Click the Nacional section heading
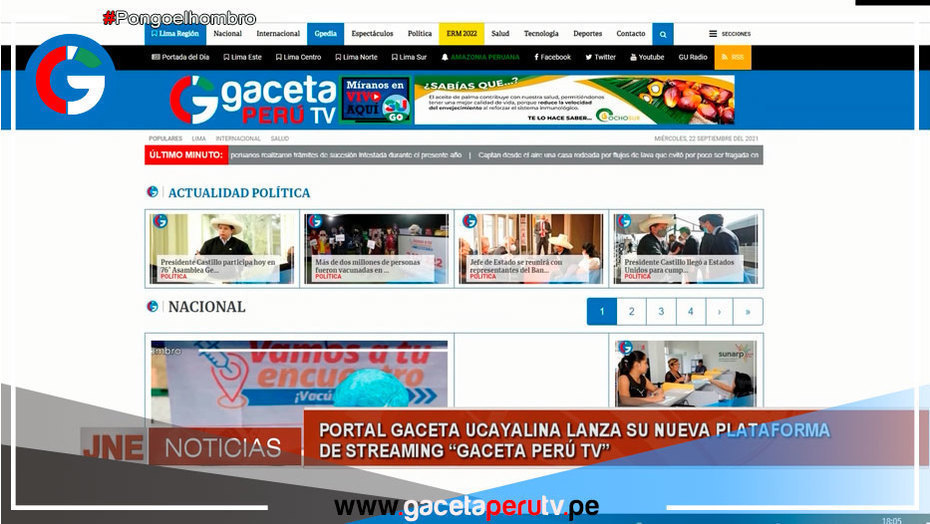Viewport: 930px width, 524px height. [x=206, y=307]
